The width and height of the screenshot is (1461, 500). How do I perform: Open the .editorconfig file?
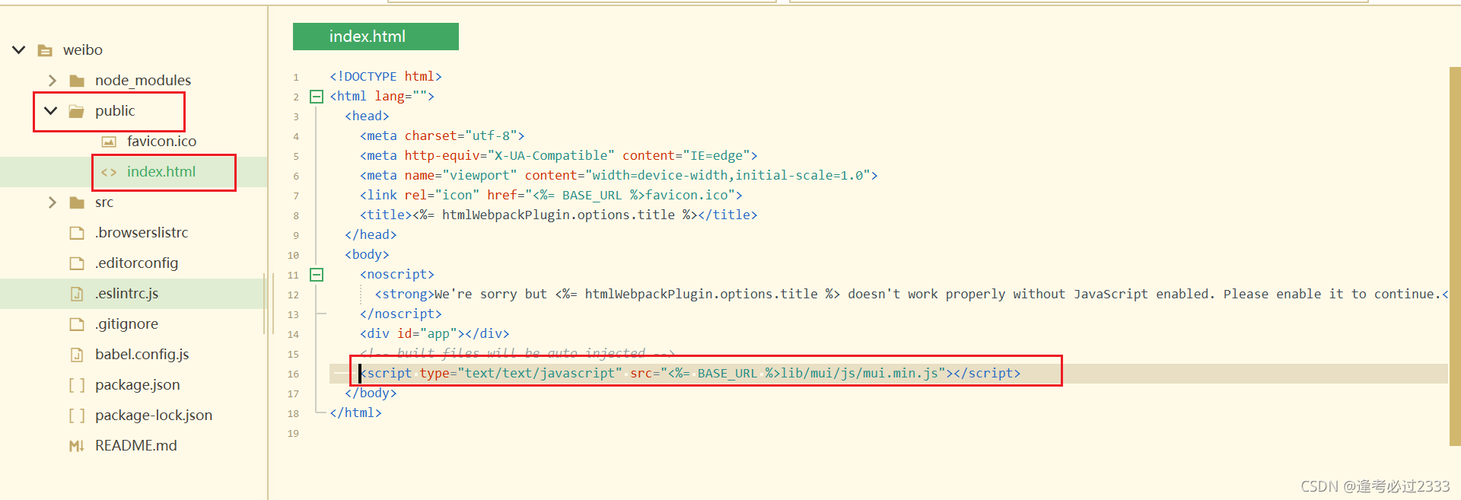tap(136, 263)
